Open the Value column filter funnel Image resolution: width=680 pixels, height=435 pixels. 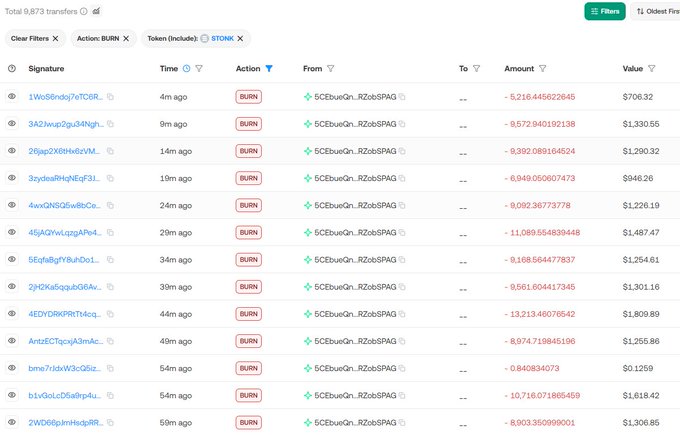[x=651, y=69]
